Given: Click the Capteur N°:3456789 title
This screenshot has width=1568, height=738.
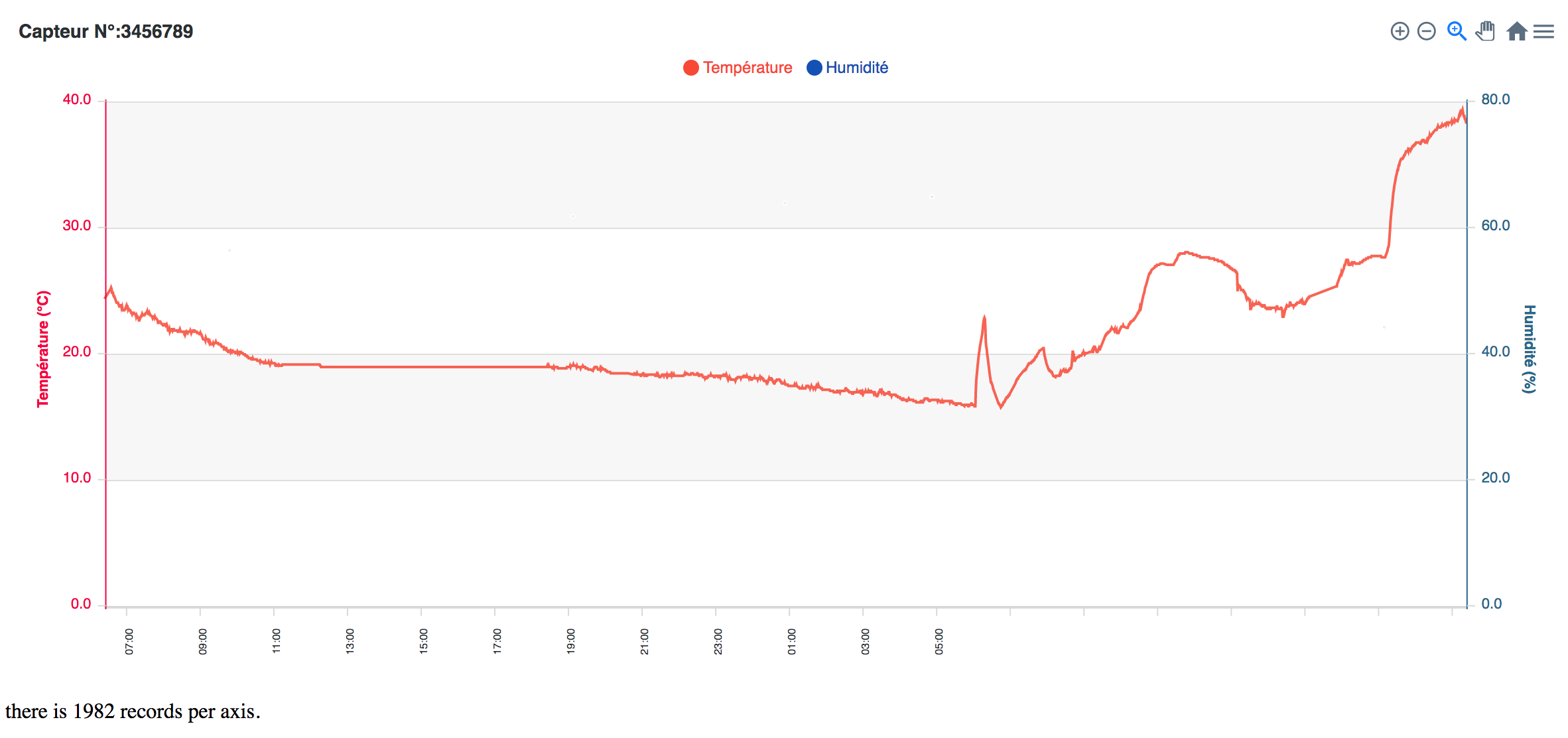Looking at the screenshot, I should pyautogui.click(x=106, y=31).
